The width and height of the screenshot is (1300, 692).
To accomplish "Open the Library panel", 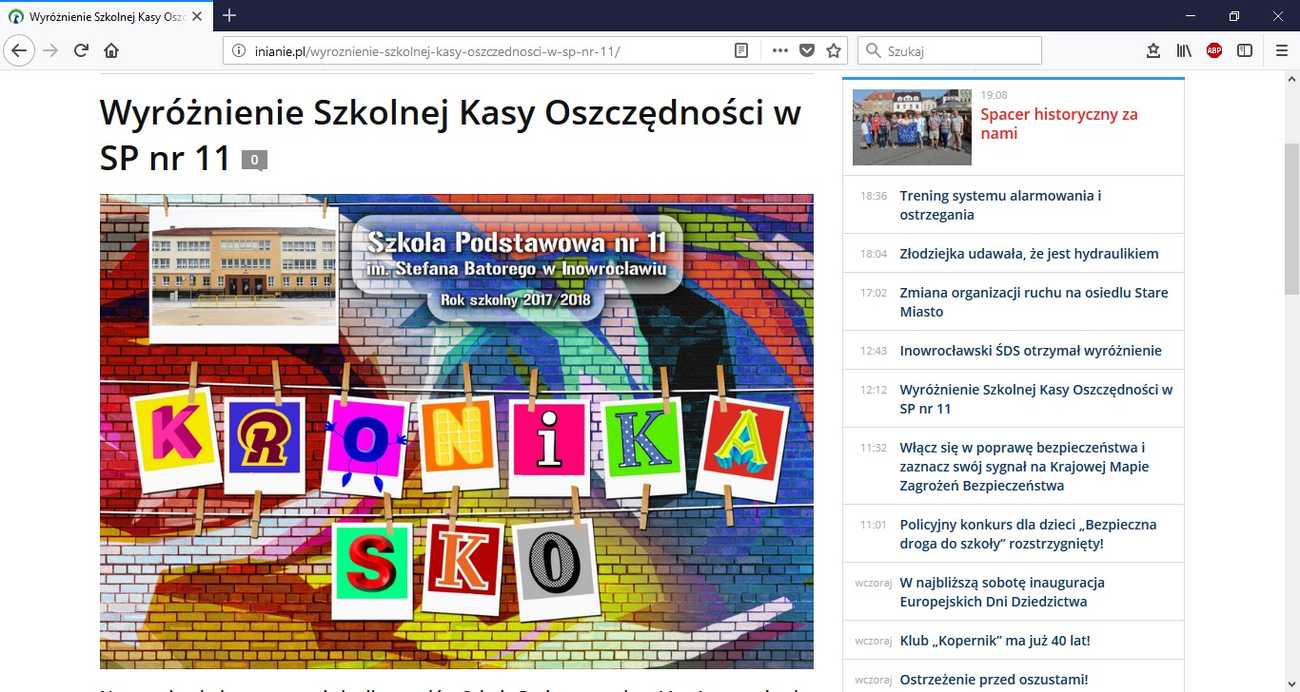I will point(1184,50).
